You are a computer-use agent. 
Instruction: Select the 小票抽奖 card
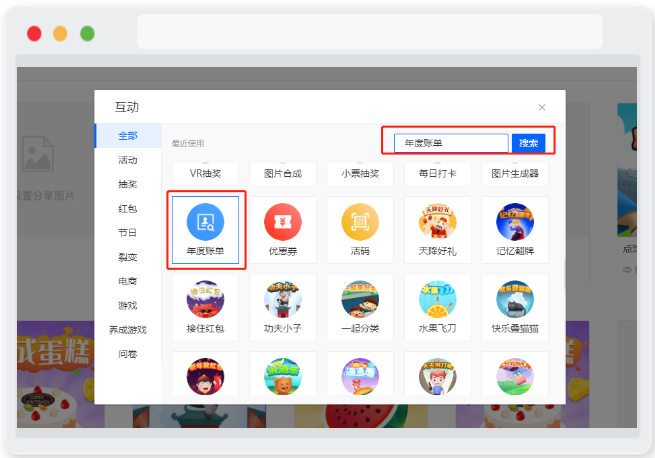360,174
